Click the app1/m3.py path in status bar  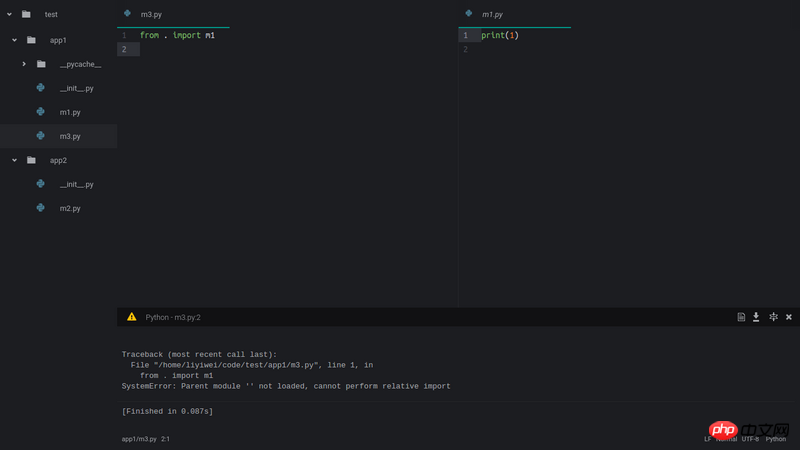click(139, 439)
